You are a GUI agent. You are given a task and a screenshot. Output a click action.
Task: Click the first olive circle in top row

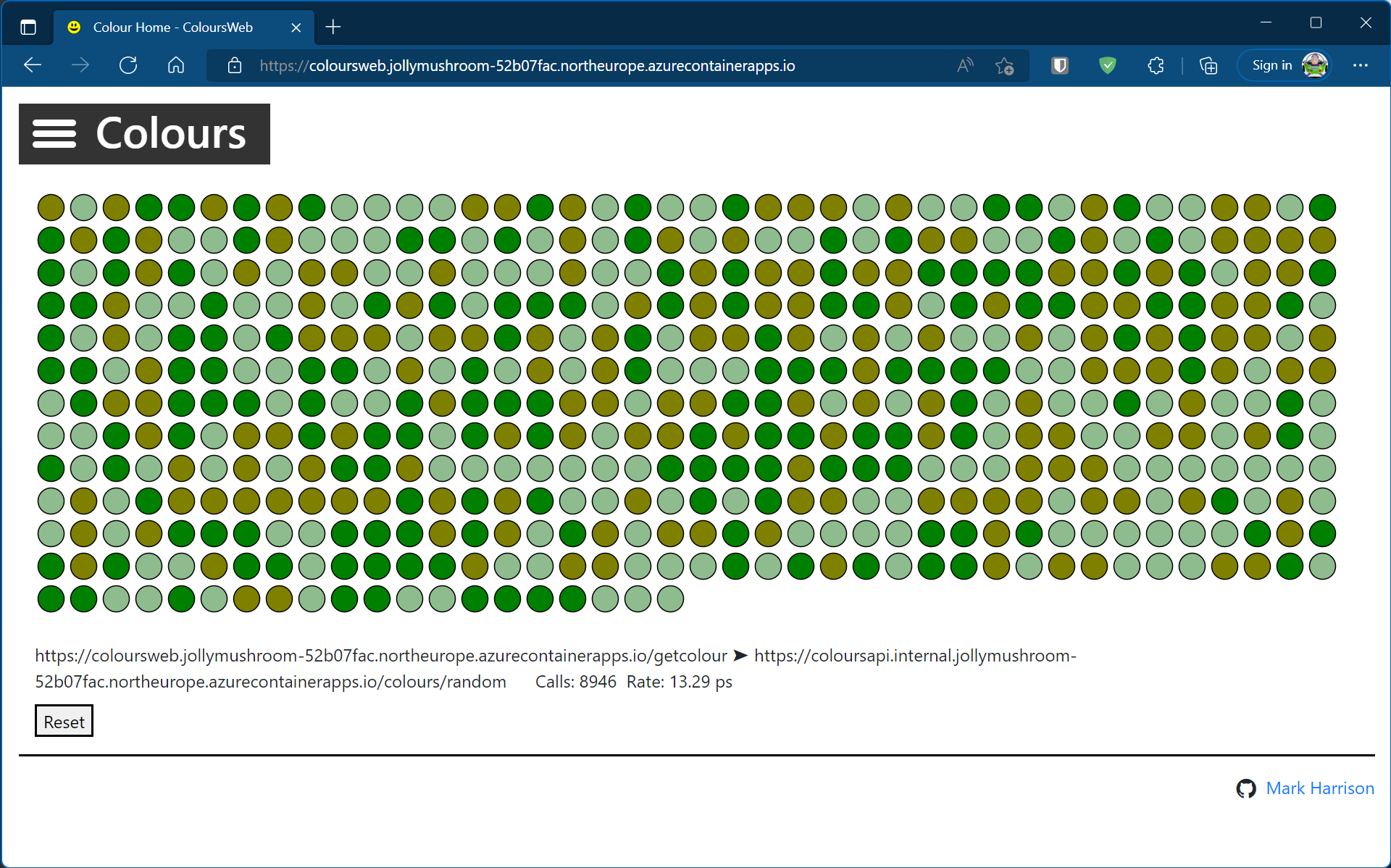(x=51, y=207)
